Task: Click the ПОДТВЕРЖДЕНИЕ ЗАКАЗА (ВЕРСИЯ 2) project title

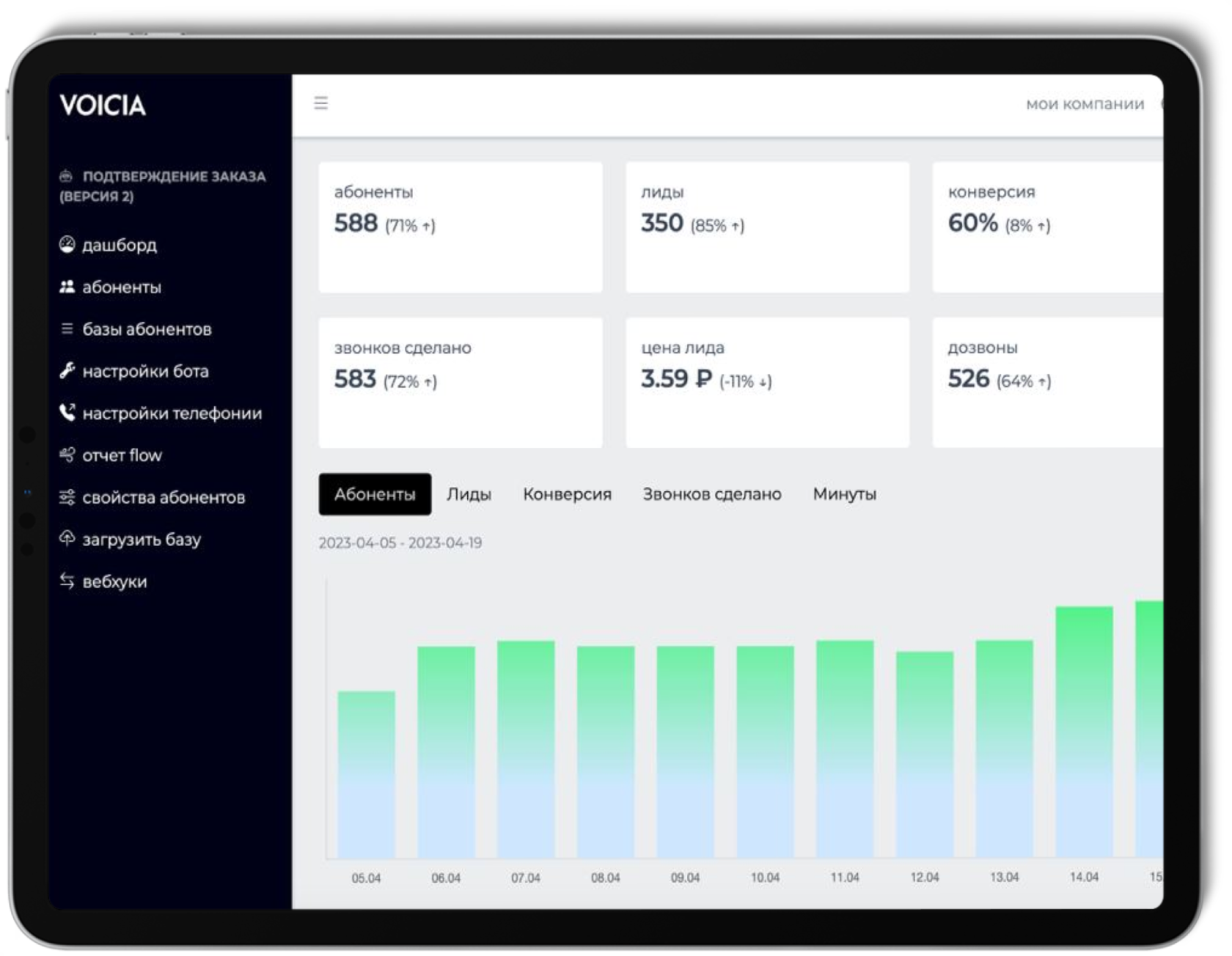Action: pos(163,186)
